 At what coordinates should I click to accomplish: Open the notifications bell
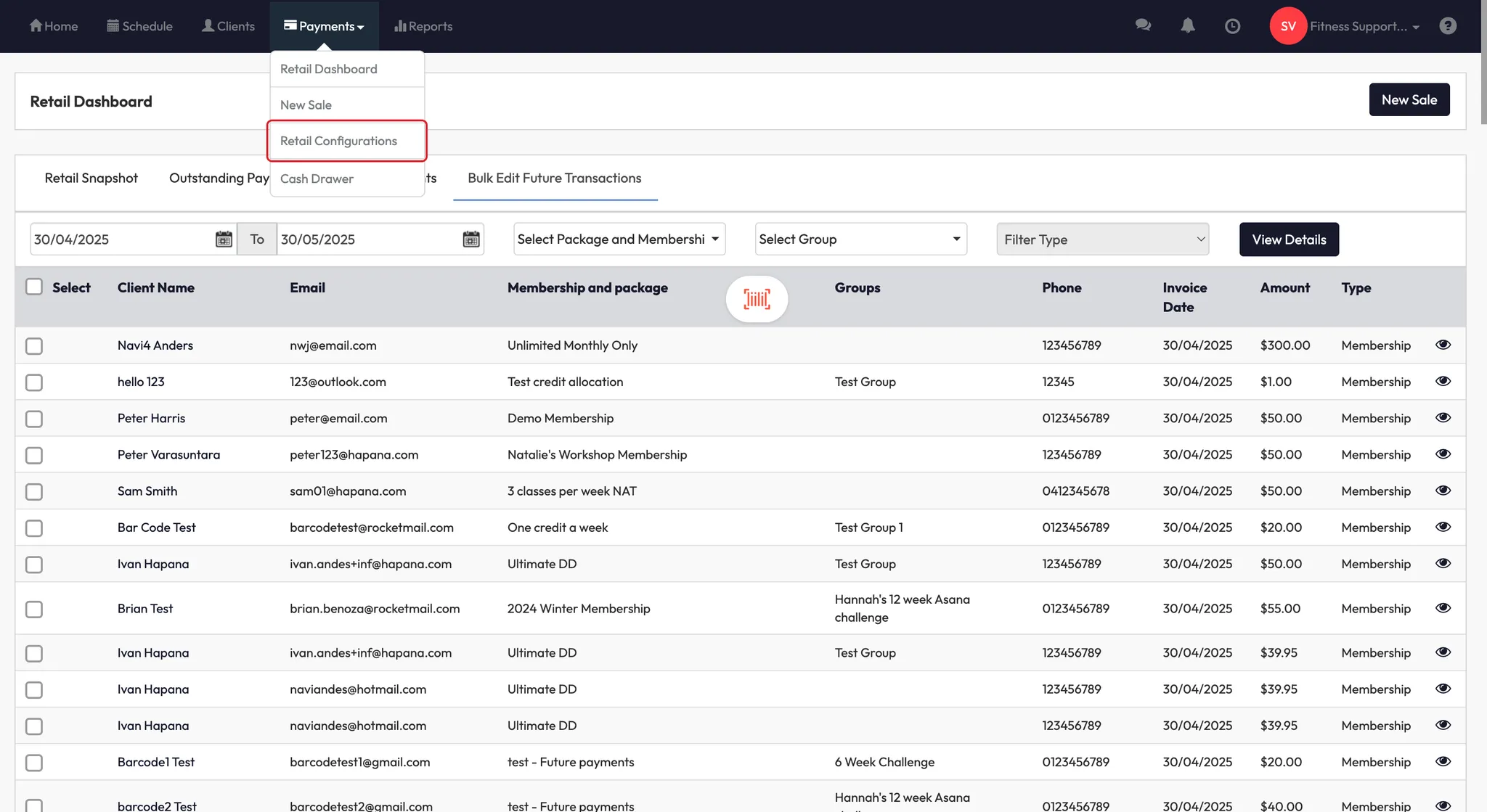coord(1188,25)
